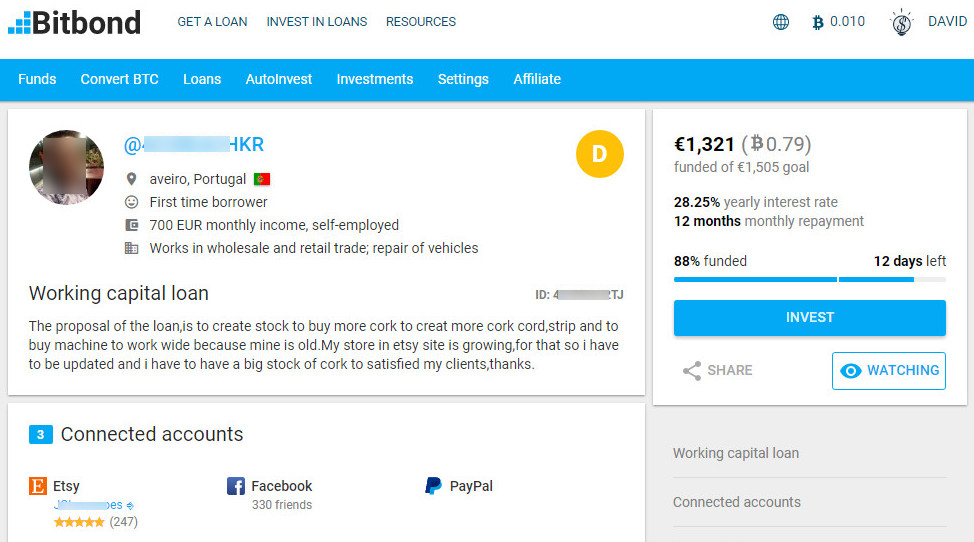Viewport: 974px width, 542px height.
Task: Switch to the Funds tab
Action: point(37,79)
